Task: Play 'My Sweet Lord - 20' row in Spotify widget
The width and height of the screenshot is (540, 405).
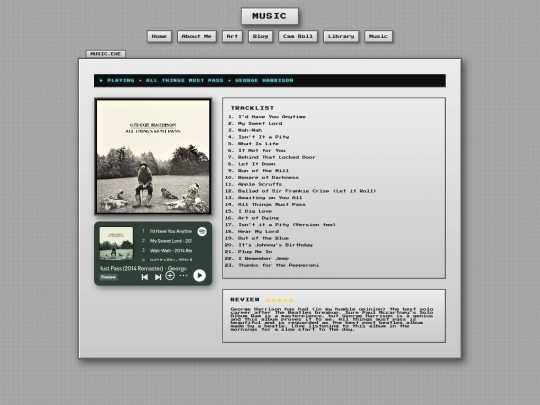Action: click(167, 241)
